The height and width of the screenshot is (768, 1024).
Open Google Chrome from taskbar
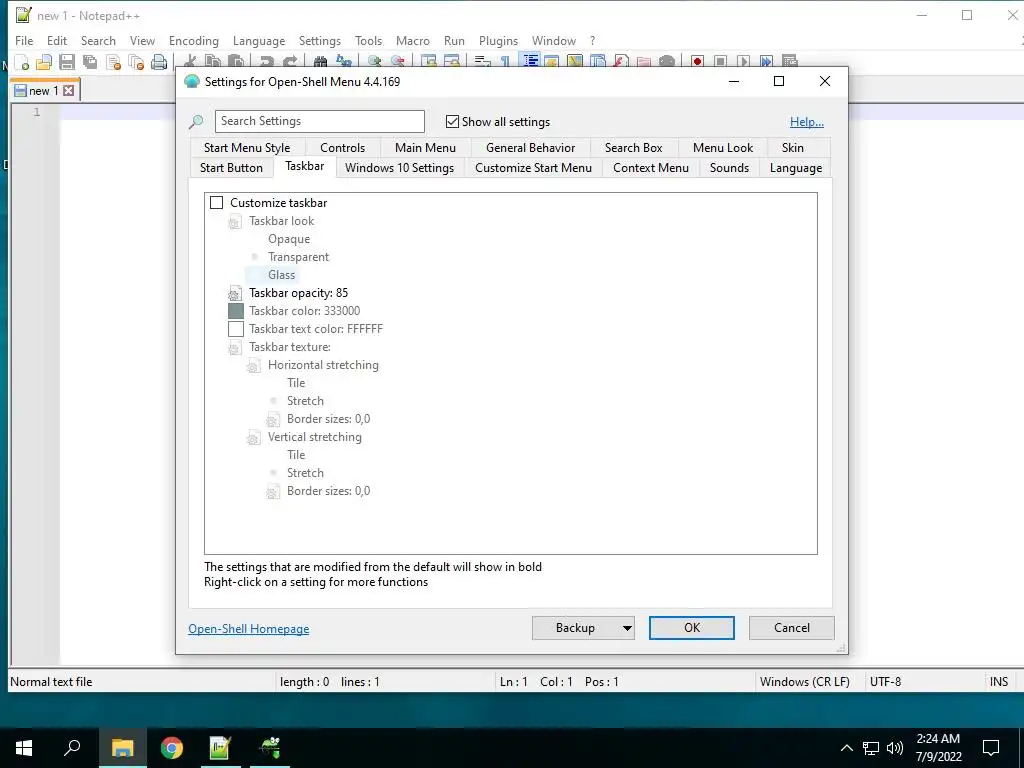coord(172,748)
